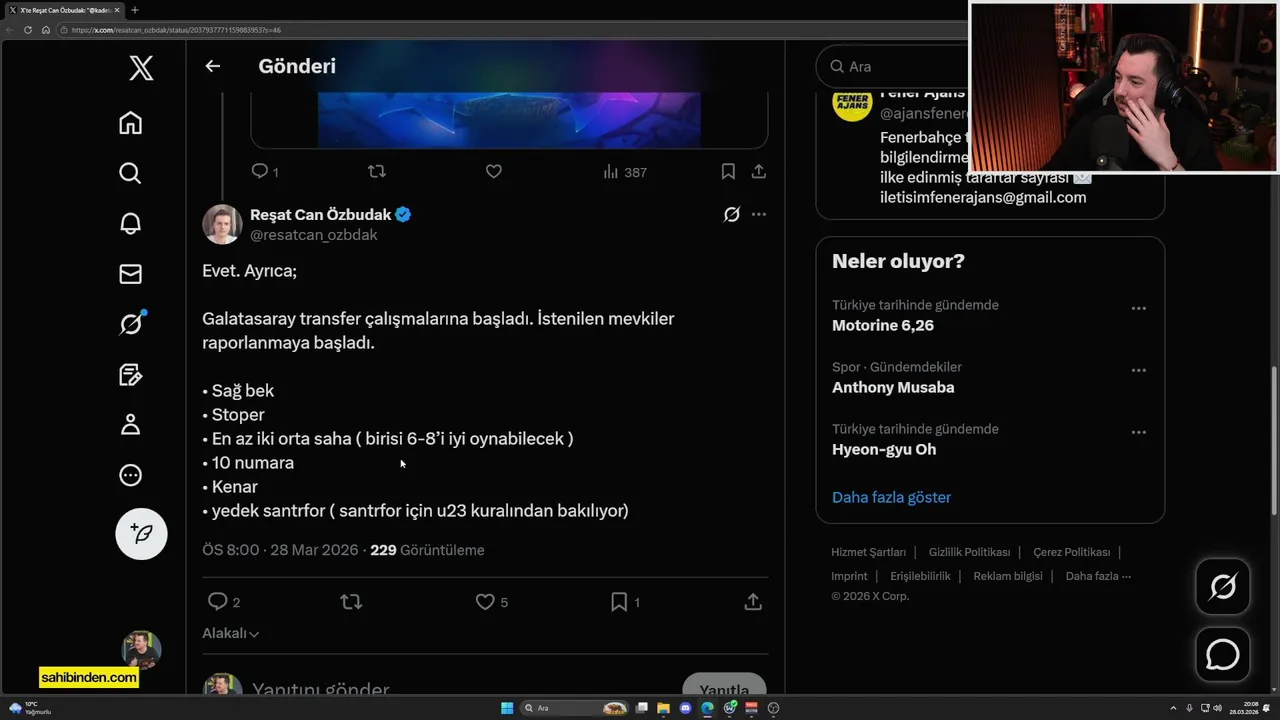This screenshot has width=1280, height=720.
Task: Open Discord from the taskbar
Action: [x=685, y=708]
